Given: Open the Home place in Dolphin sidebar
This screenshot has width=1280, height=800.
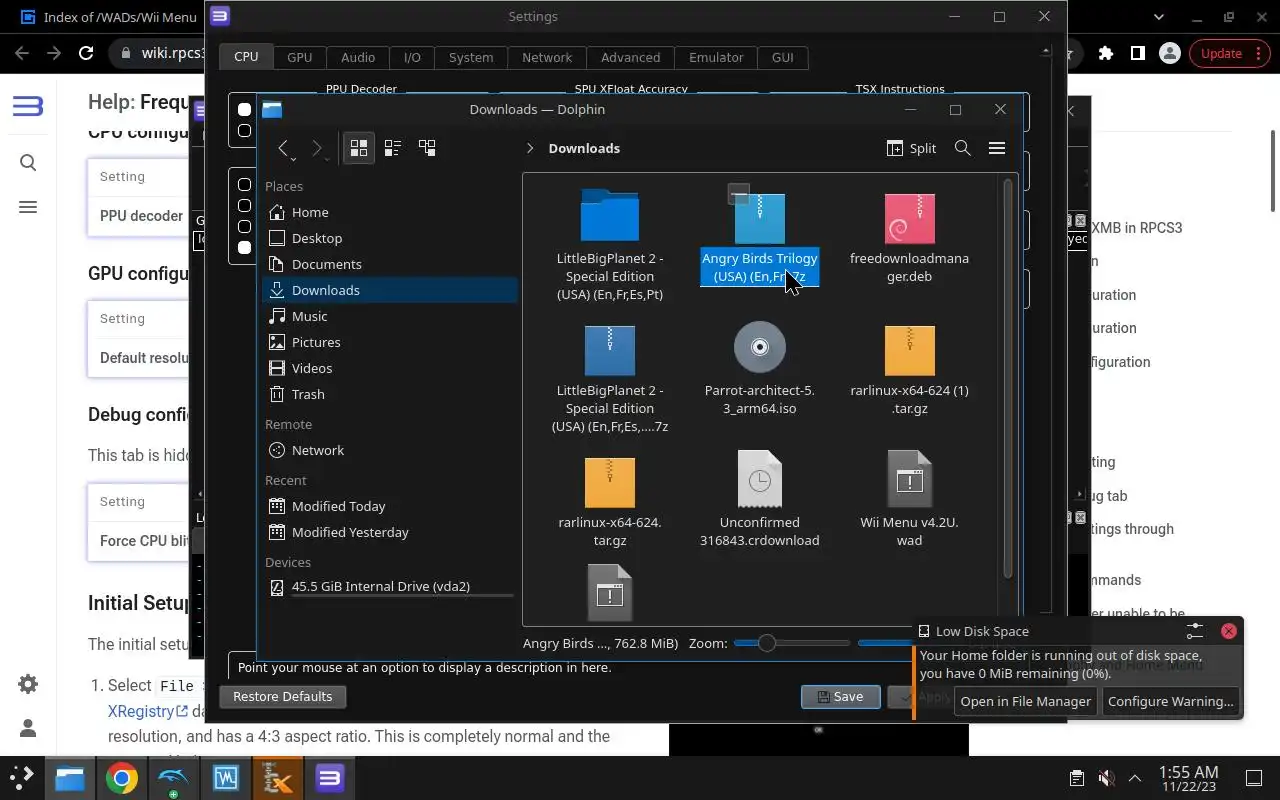Looking at the screenshot, I should (390, 212).
